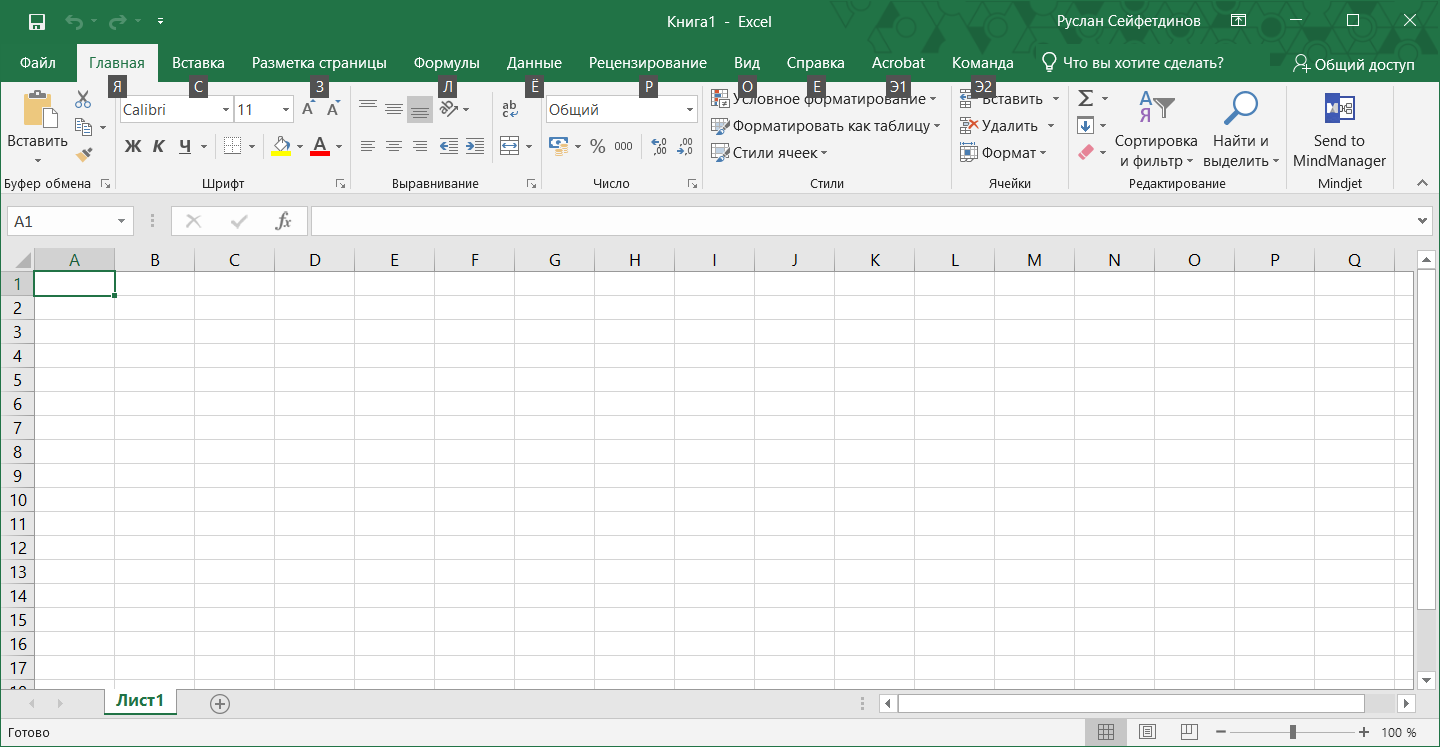1440x747 pixels.
Task: Select the Лист1 sheet tab
Action: (140, 701)
